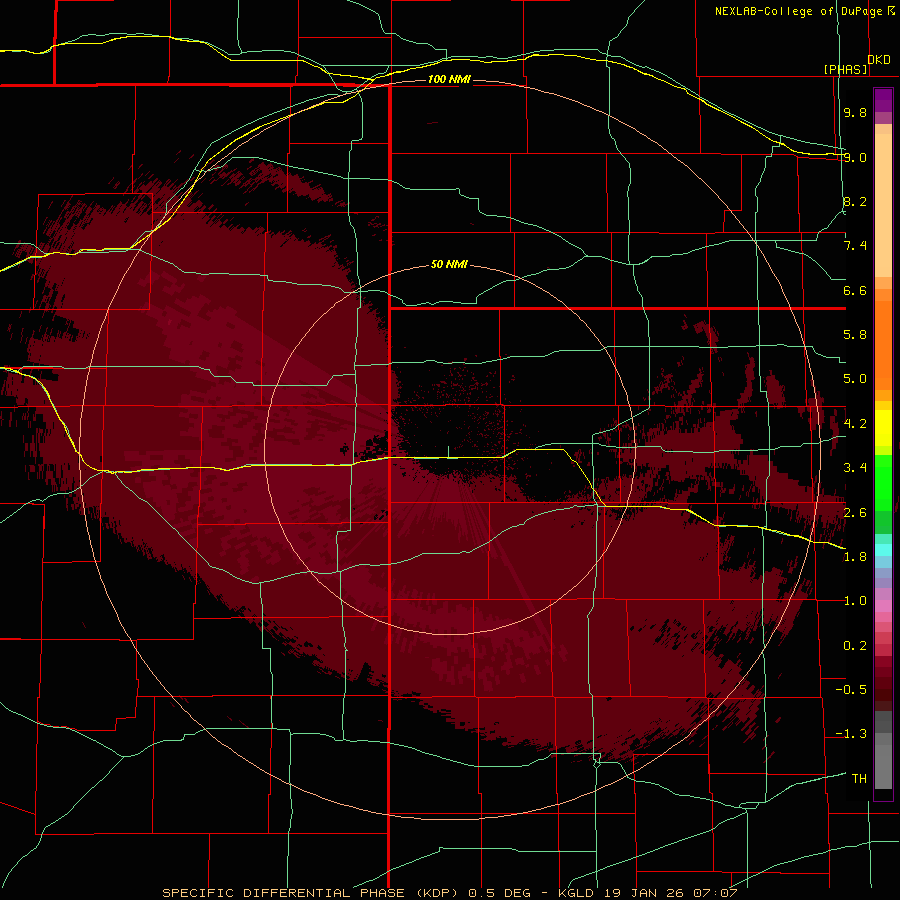
Task: Select the -1.3 scale value
Action: pos(851,734)
